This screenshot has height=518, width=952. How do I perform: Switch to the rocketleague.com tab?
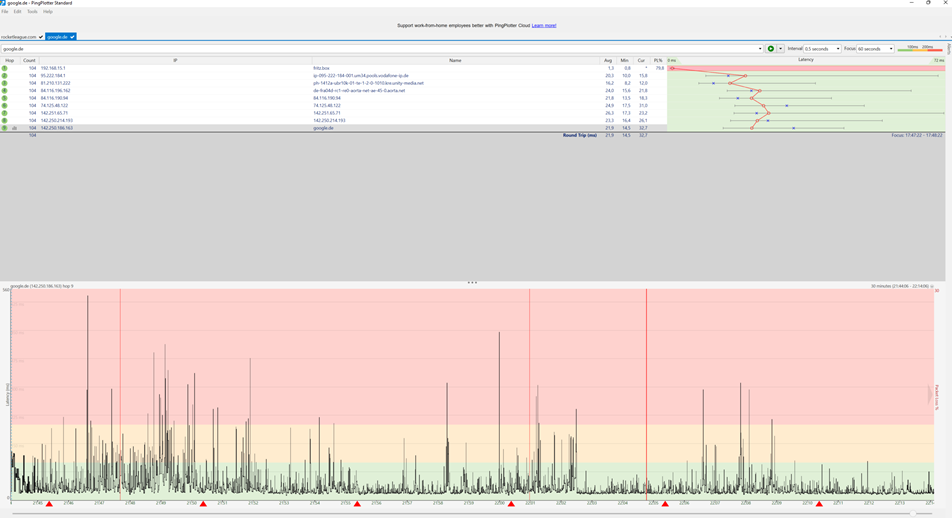tap(19, 36)
